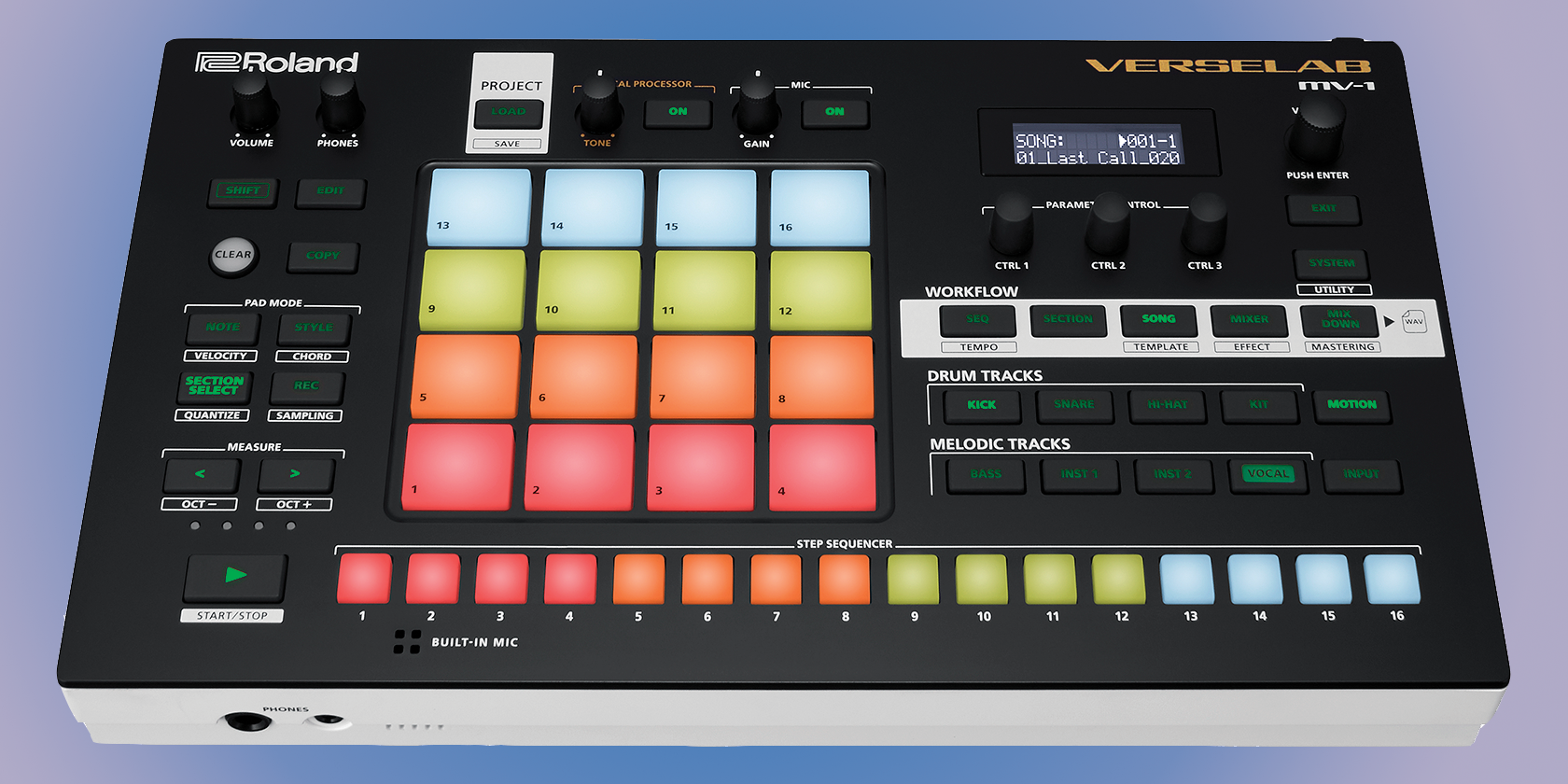
Task: Select the SECTION workflow button
Action: click(x=1068, y=320)
